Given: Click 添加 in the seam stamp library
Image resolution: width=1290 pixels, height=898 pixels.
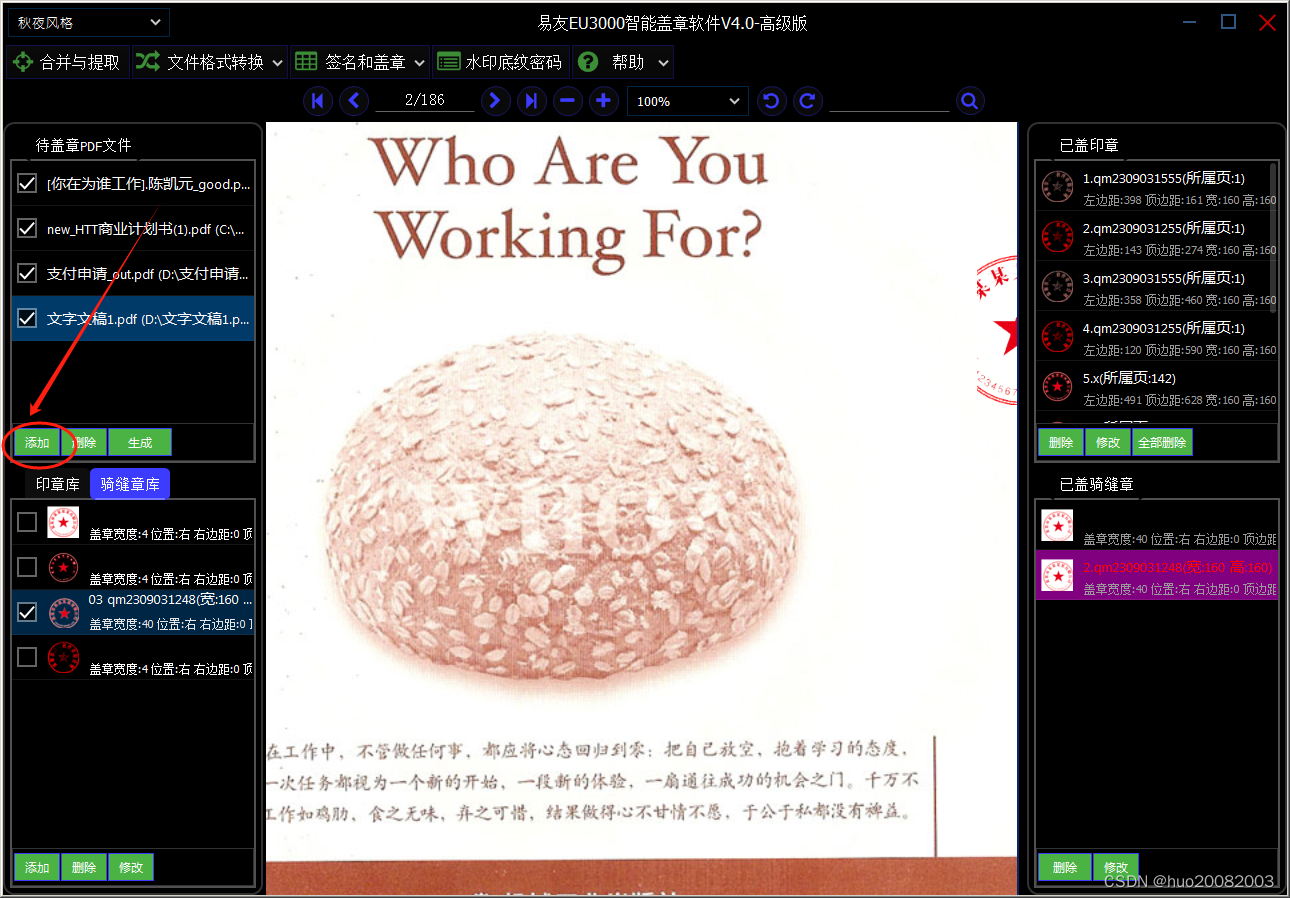Looking at the screenshot, I should (x=37, y=867).
